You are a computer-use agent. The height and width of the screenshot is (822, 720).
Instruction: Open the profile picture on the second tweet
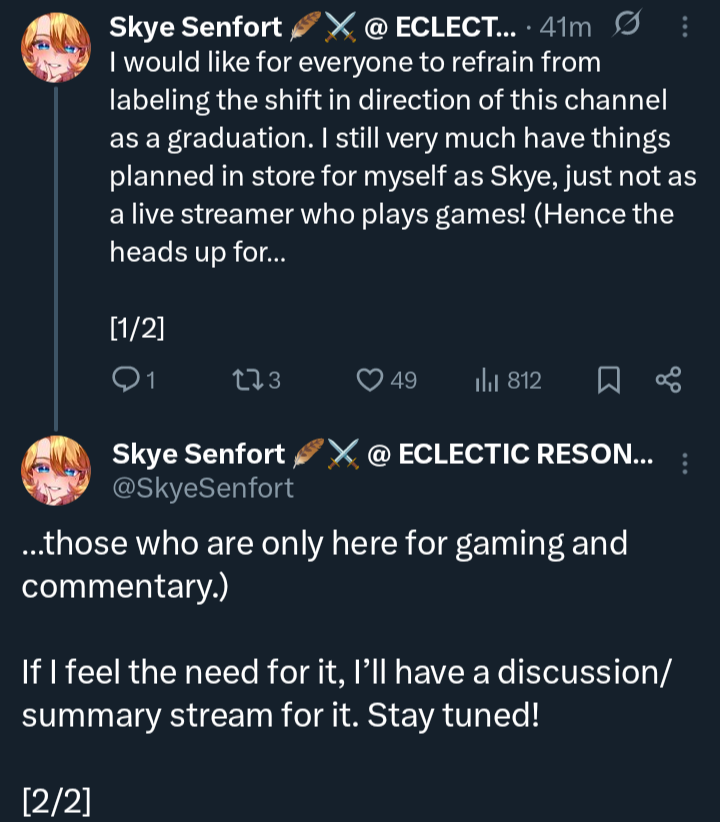pos(56,470)
